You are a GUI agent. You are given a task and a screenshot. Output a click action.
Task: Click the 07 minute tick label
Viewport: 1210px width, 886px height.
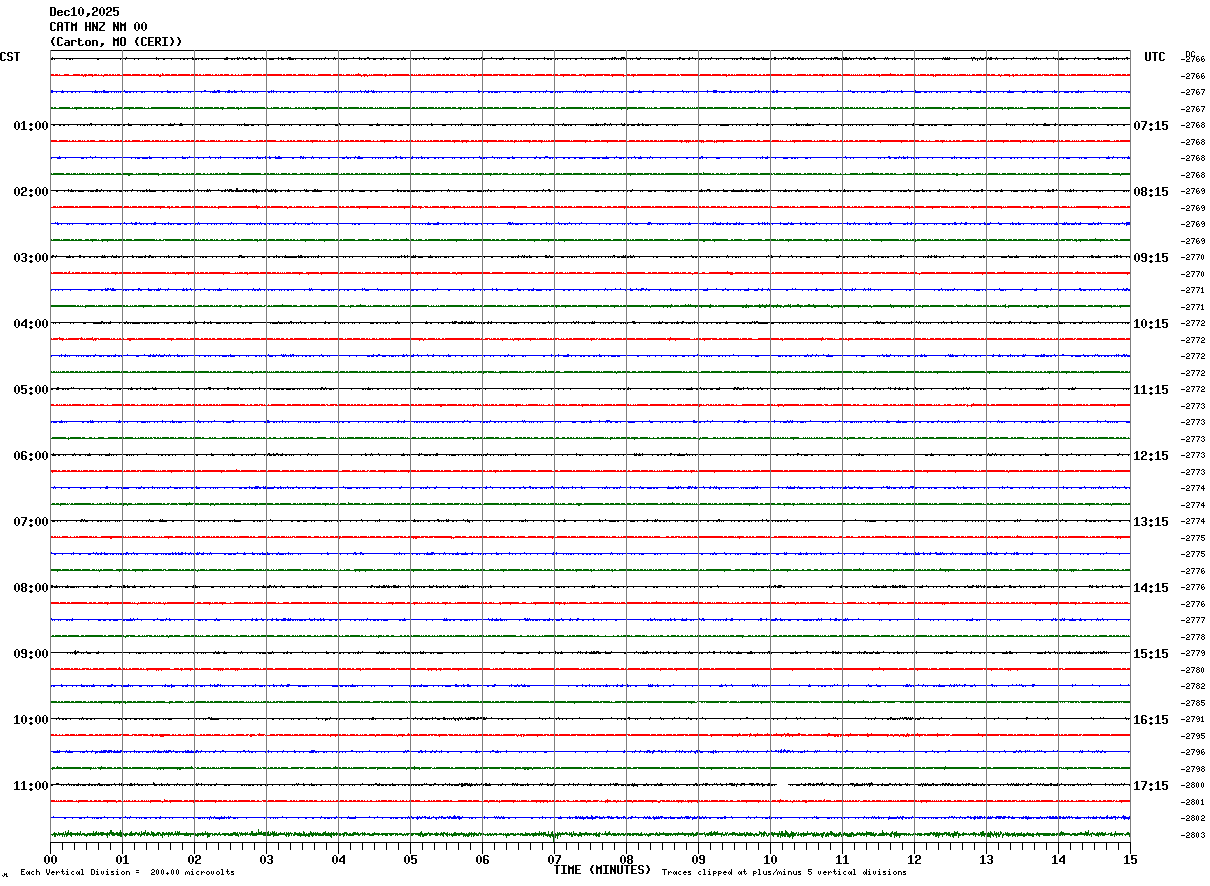555,859
